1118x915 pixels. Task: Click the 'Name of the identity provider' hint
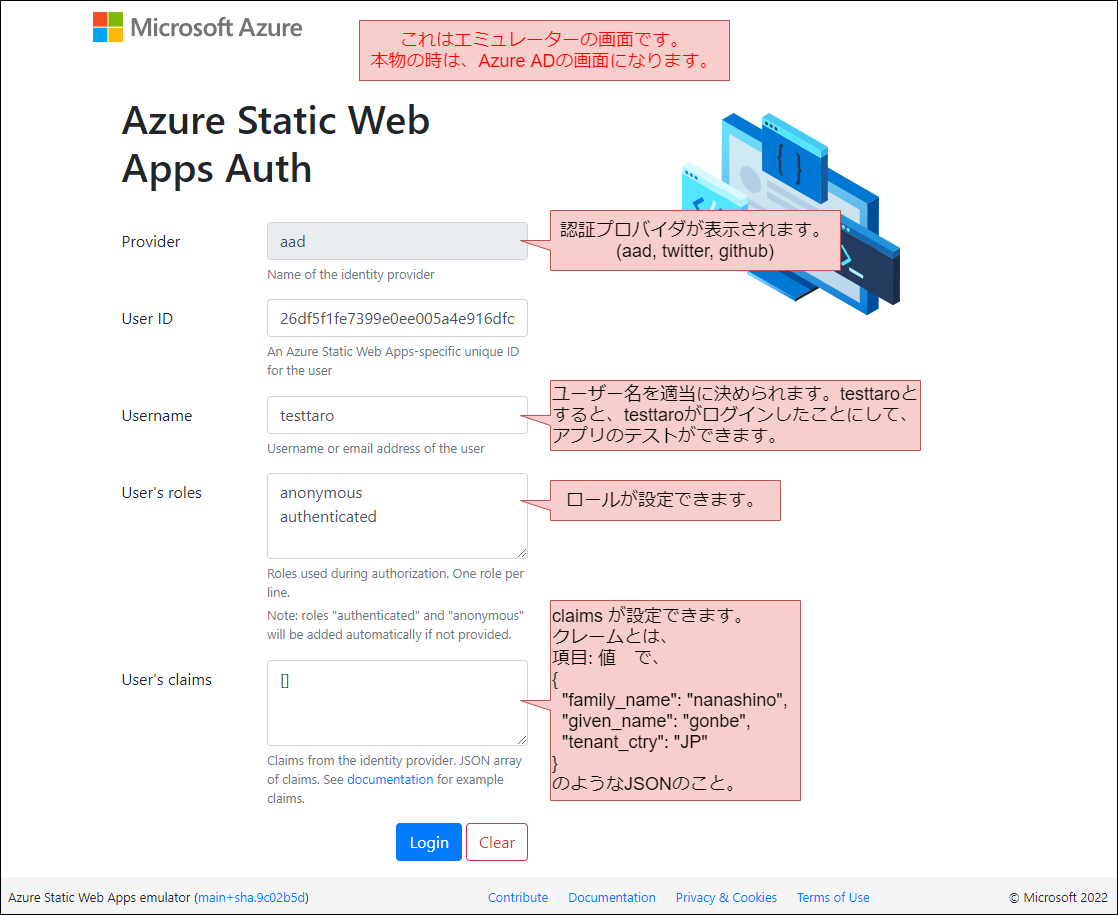pos(351,275)
